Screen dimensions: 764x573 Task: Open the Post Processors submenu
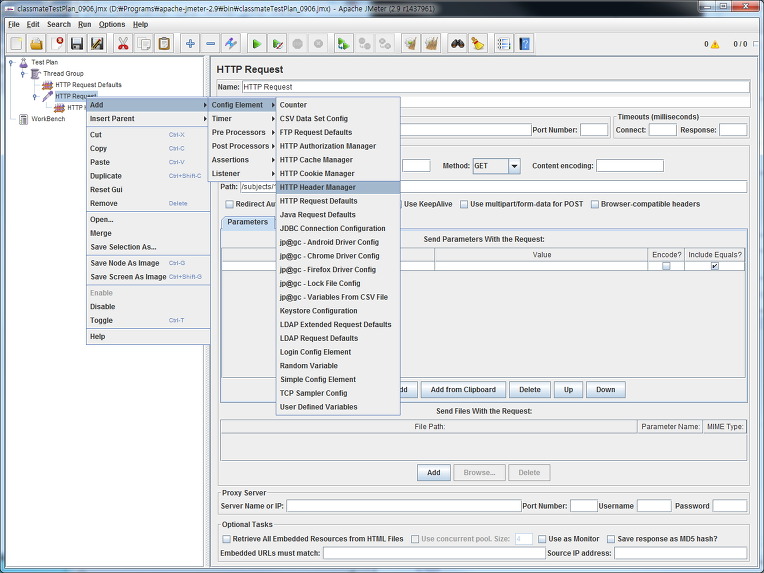coord(242,146)
